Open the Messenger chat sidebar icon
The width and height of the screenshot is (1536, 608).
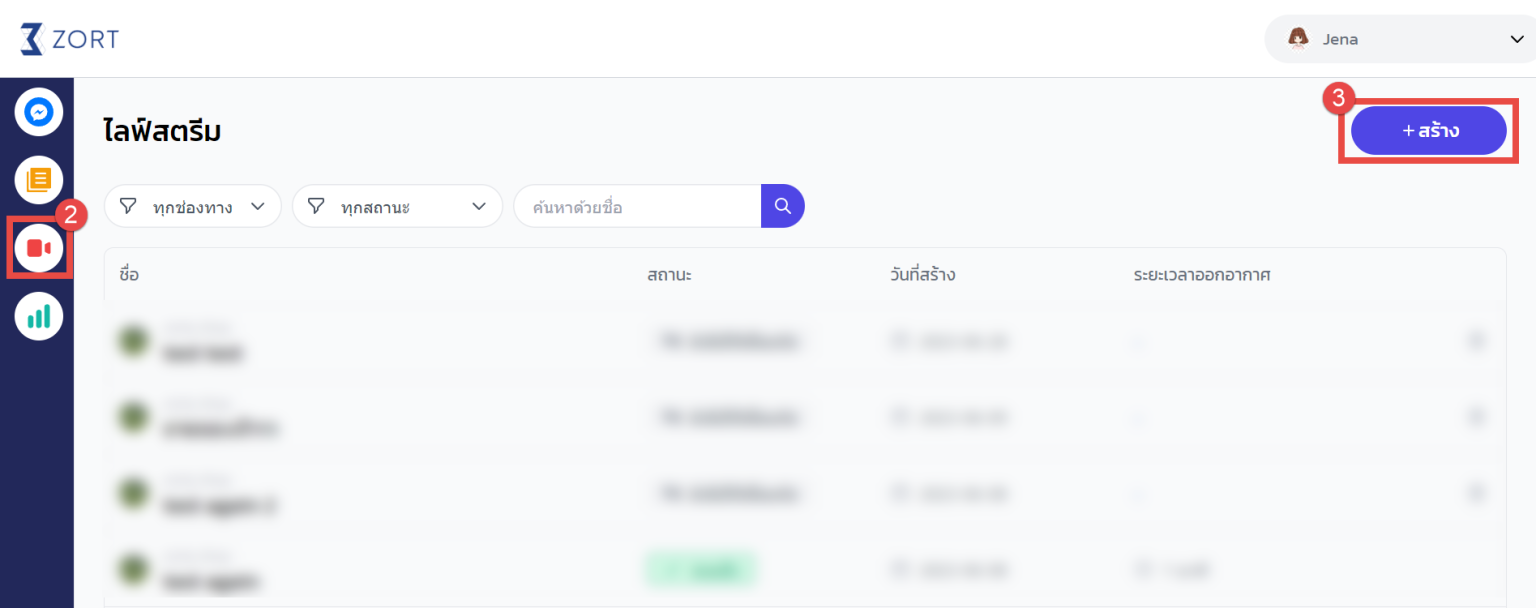click(38, 113)
